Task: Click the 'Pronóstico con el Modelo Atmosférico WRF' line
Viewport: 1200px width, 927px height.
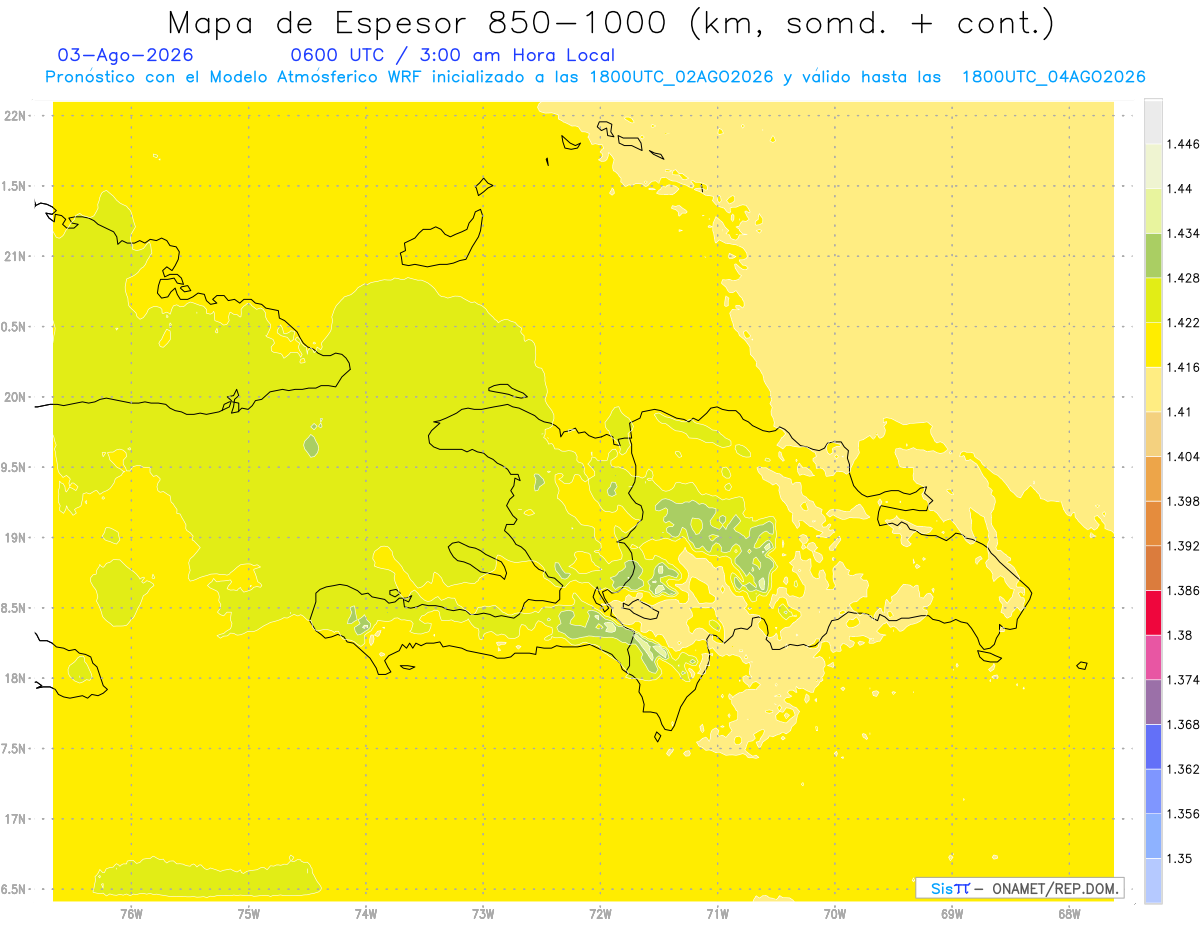Action: 595,77
